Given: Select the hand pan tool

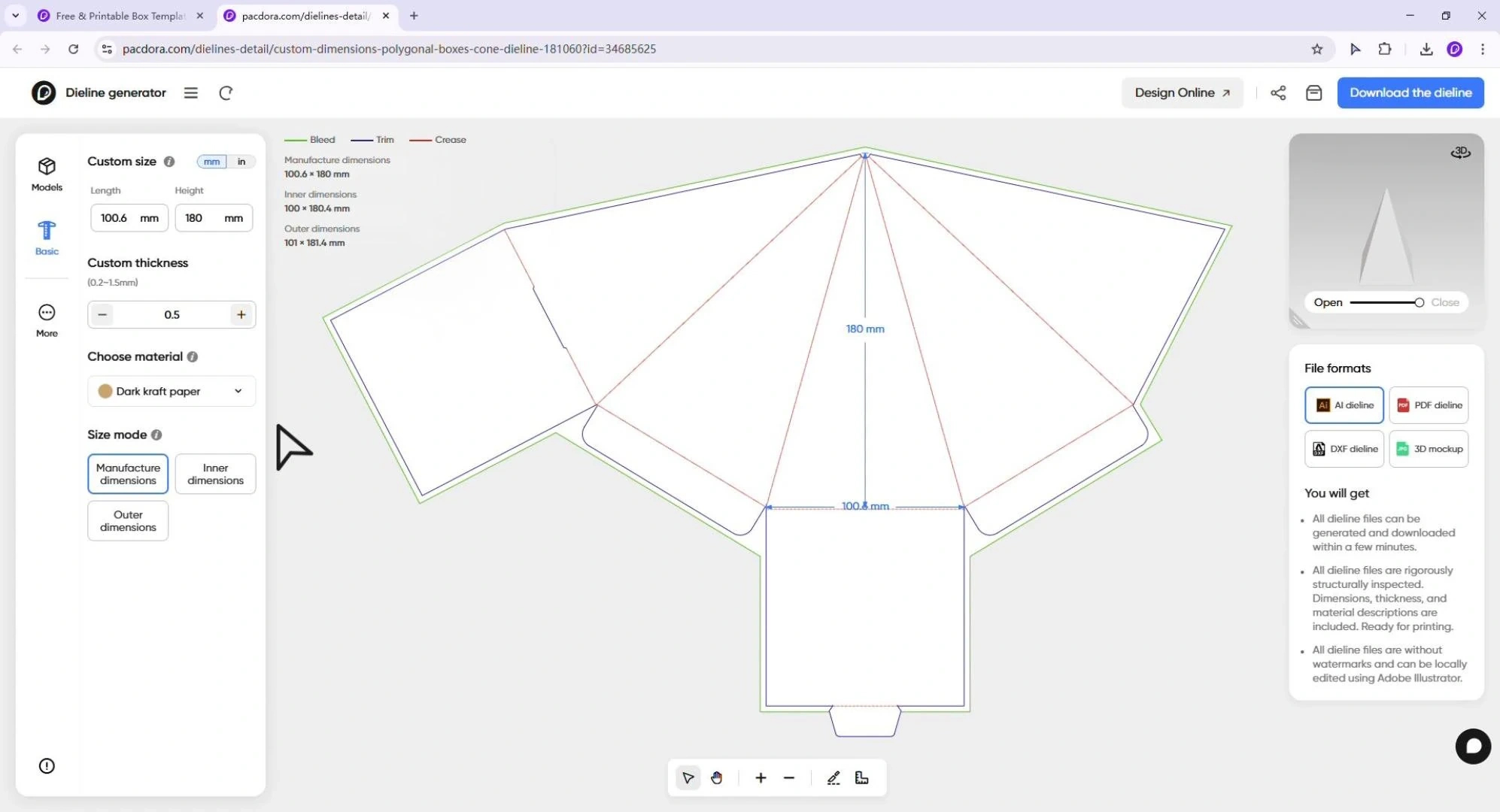Looking at the screenshot, I should [x=716, y=778].
